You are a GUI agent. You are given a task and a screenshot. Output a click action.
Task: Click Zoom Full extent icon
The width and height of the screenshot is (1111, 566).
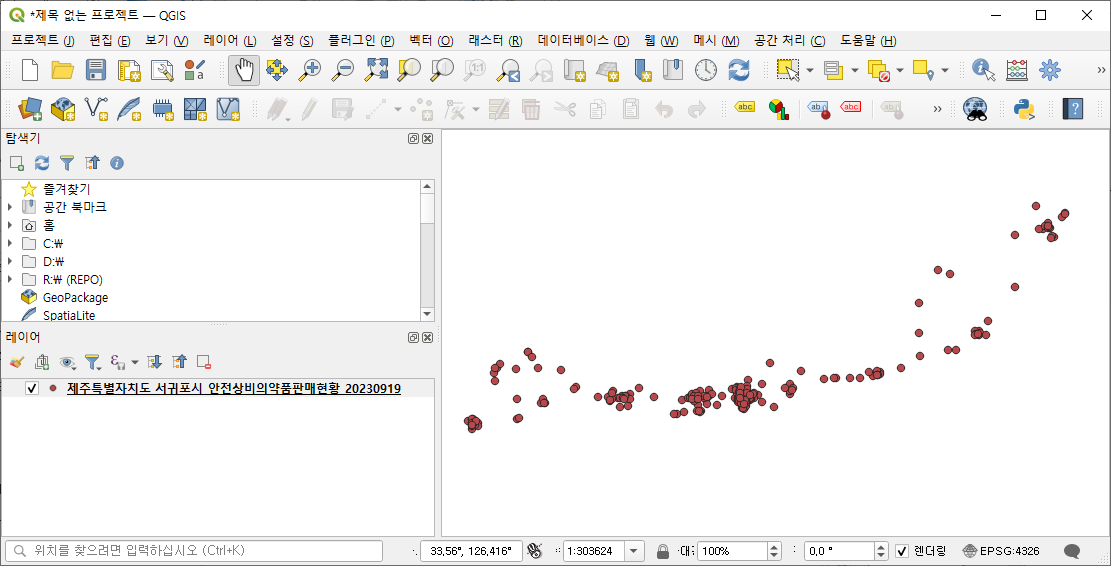click(376, 70)
